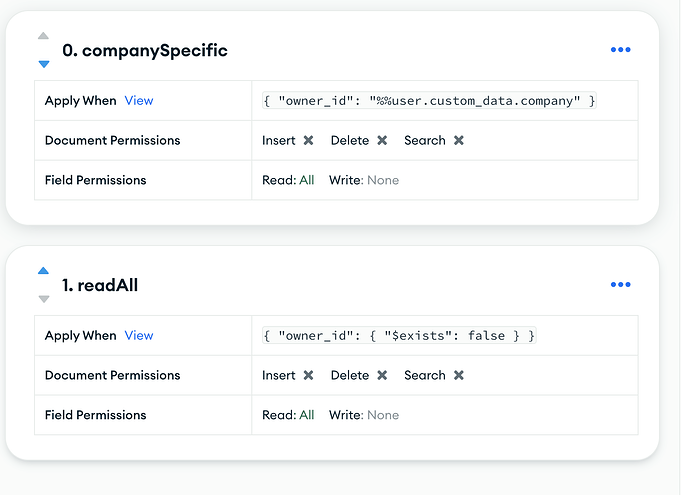Image resolution: width=690 pixels, height=495 pixels.
Task: Click the 1. readAll role title
Action: 100,285
